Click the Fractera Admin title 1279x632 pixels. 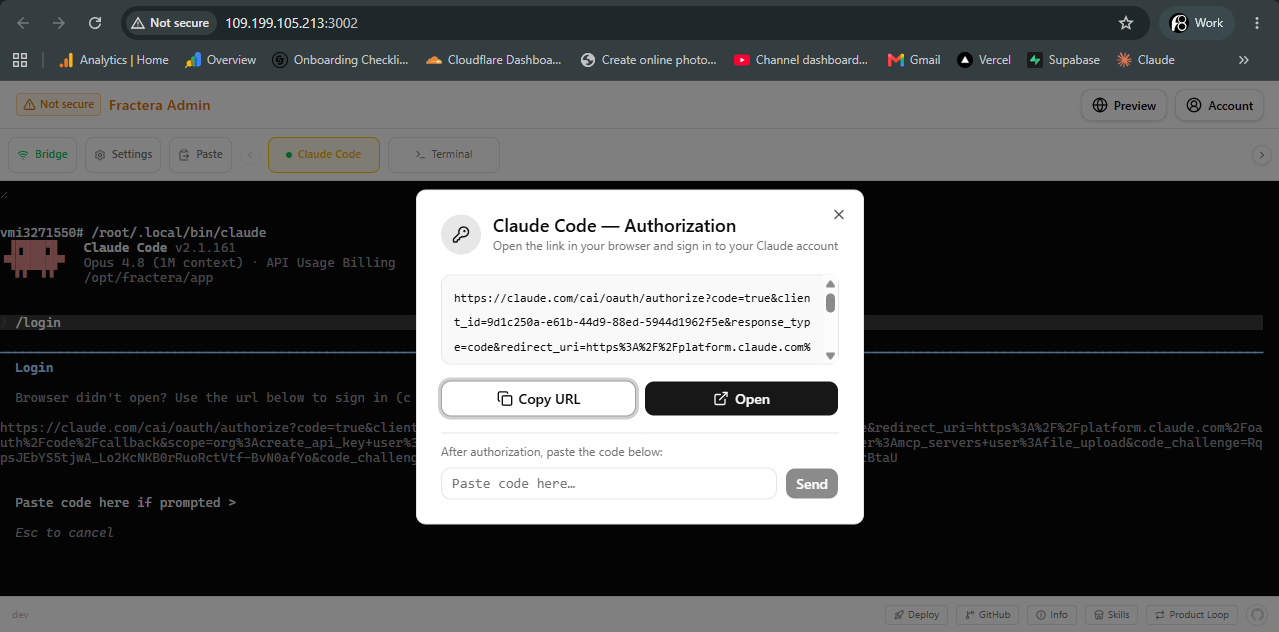coord(159,105)
